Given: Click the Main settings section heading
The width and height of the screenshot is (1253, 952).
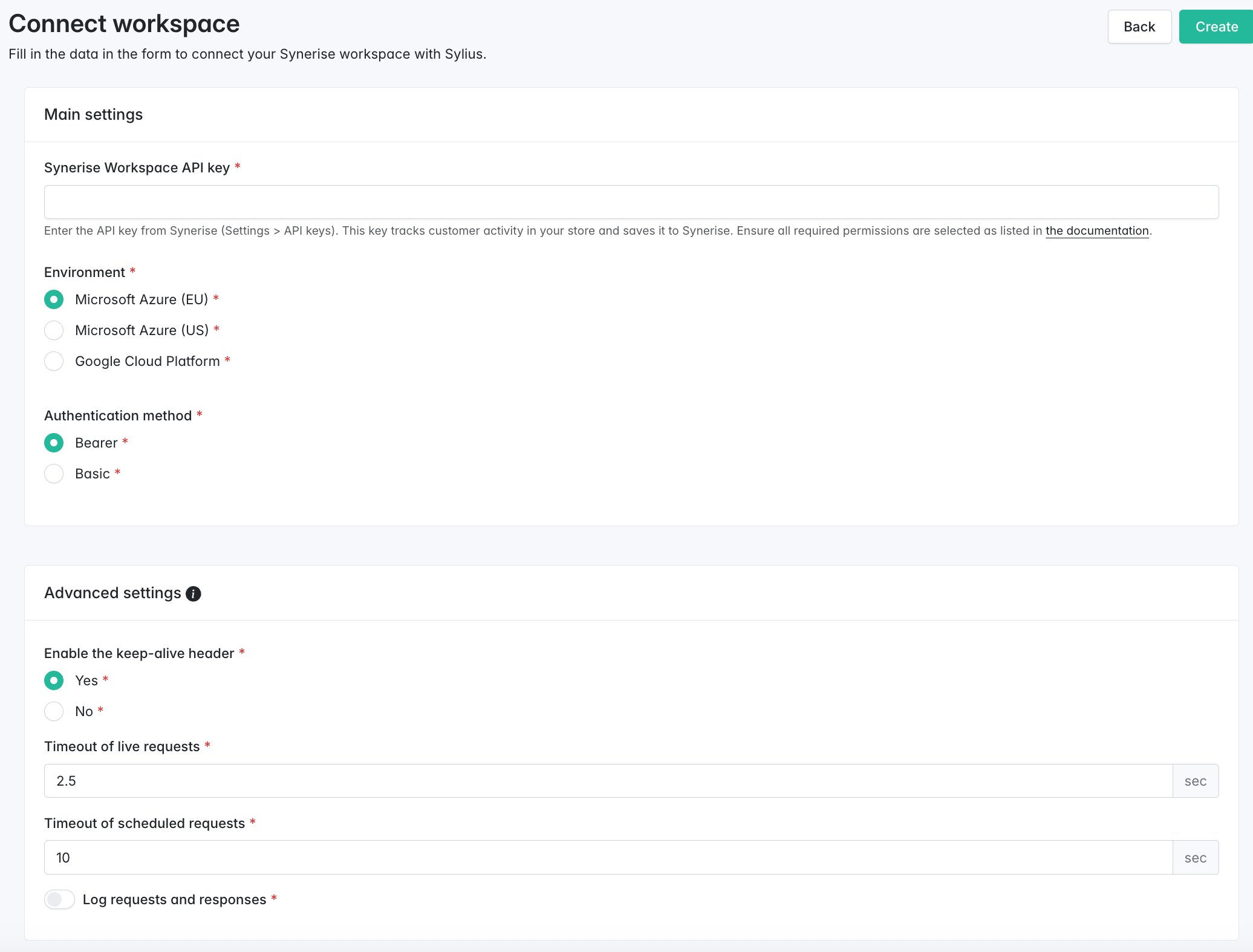Looking at the screenshot, I should [93, 114].
